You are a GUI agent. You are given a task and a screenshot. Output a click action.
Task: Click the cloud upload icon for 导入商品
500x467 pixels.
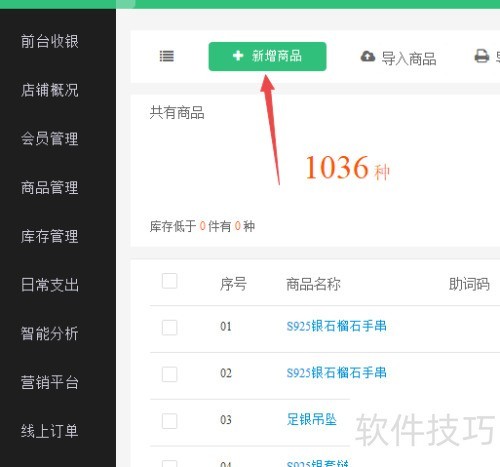pyautogui.click(x=368, y=56)
